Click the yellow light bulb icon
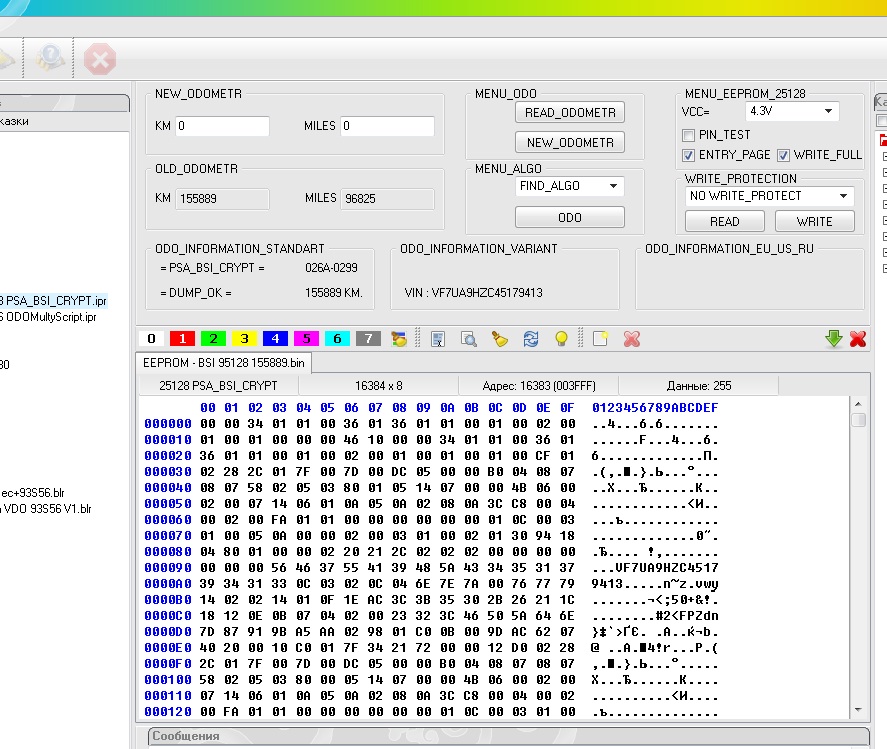This screenshot has height=749, width=887. point(562,339)
